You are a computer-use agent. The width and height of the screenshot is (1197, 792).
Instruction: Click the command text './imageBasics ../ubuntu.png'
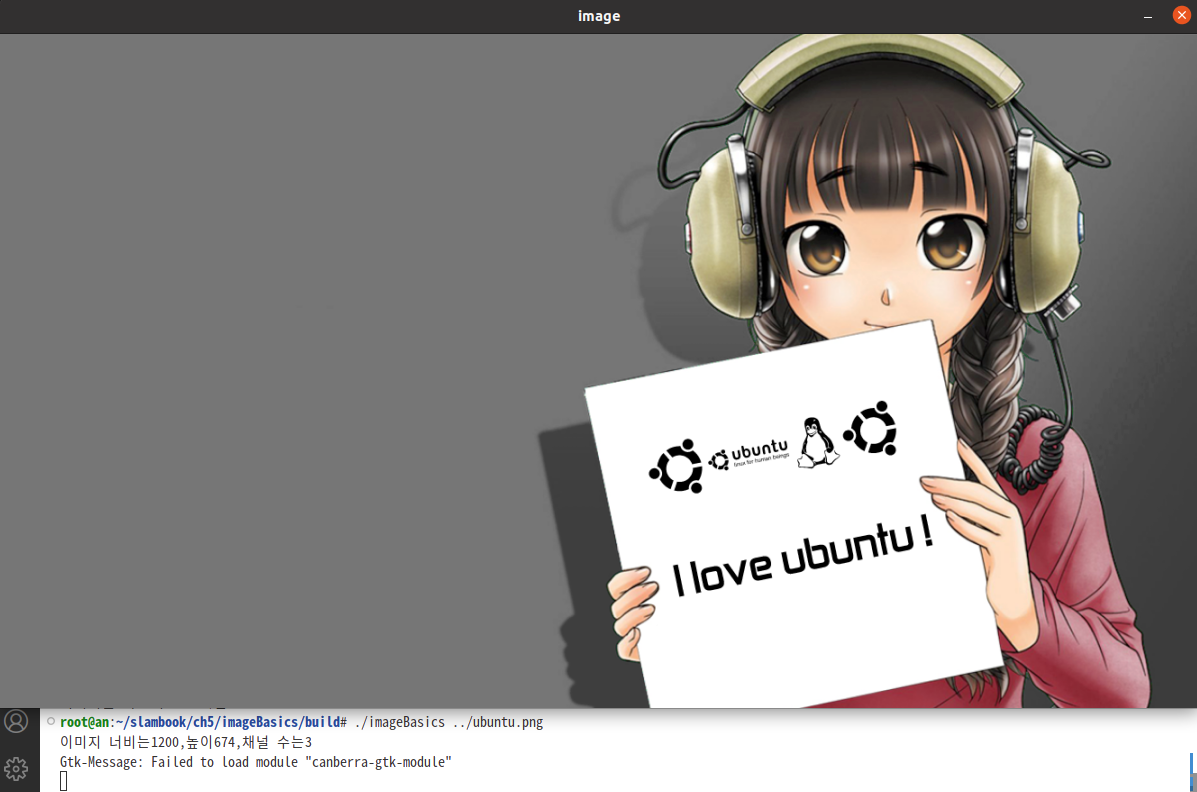[449, 722]
